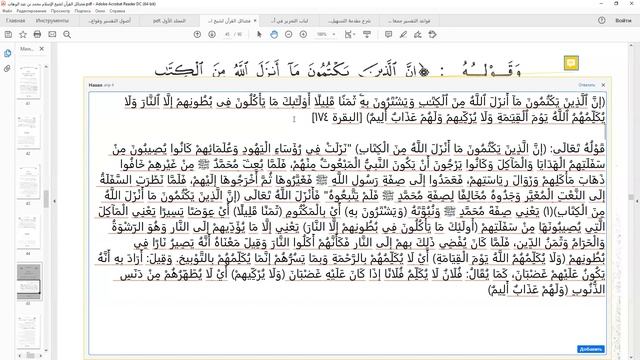The width and height of the screenshot is (640, 360).
Task: Open the page display mode icon
Action: pos(367,35)
